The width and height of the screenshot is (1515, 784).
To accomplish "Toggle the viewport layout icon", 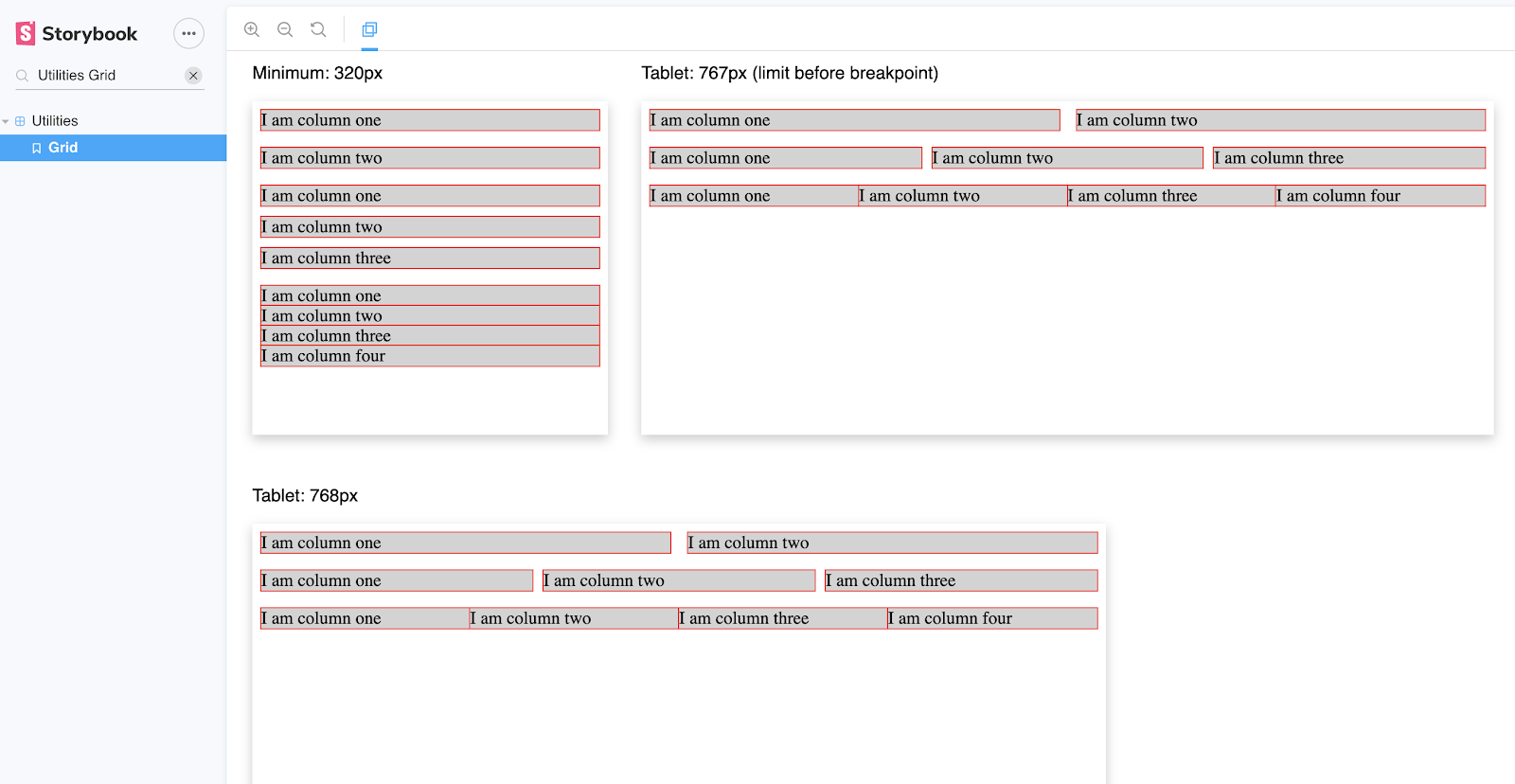I will tap(369, 29).
